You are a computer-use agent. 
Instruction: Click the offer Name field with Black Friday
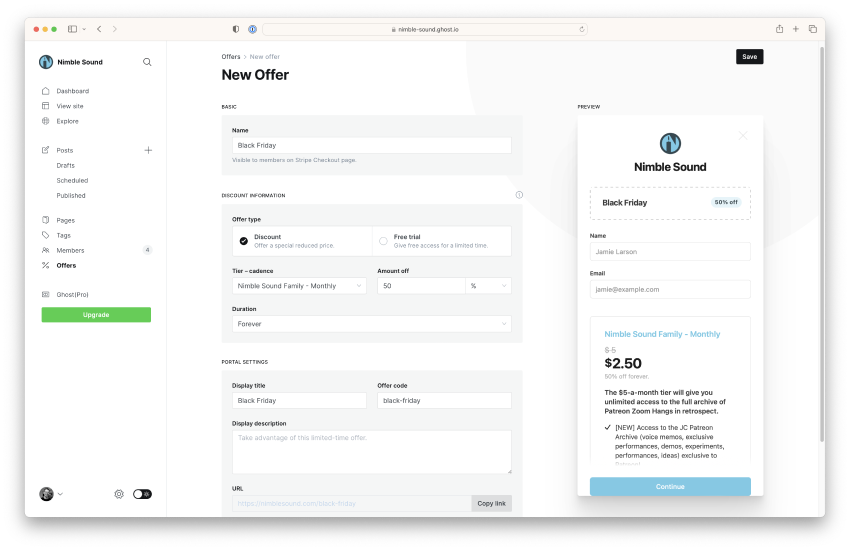[372, 145]
